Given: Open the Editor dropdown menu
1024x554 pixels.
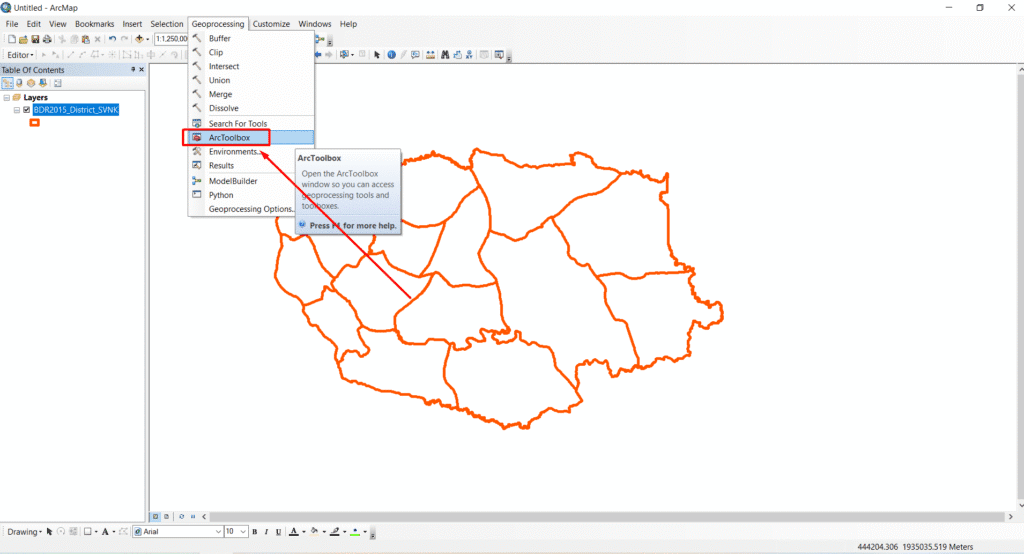Looking at the screenshot, I should click(x=20, y=55).
